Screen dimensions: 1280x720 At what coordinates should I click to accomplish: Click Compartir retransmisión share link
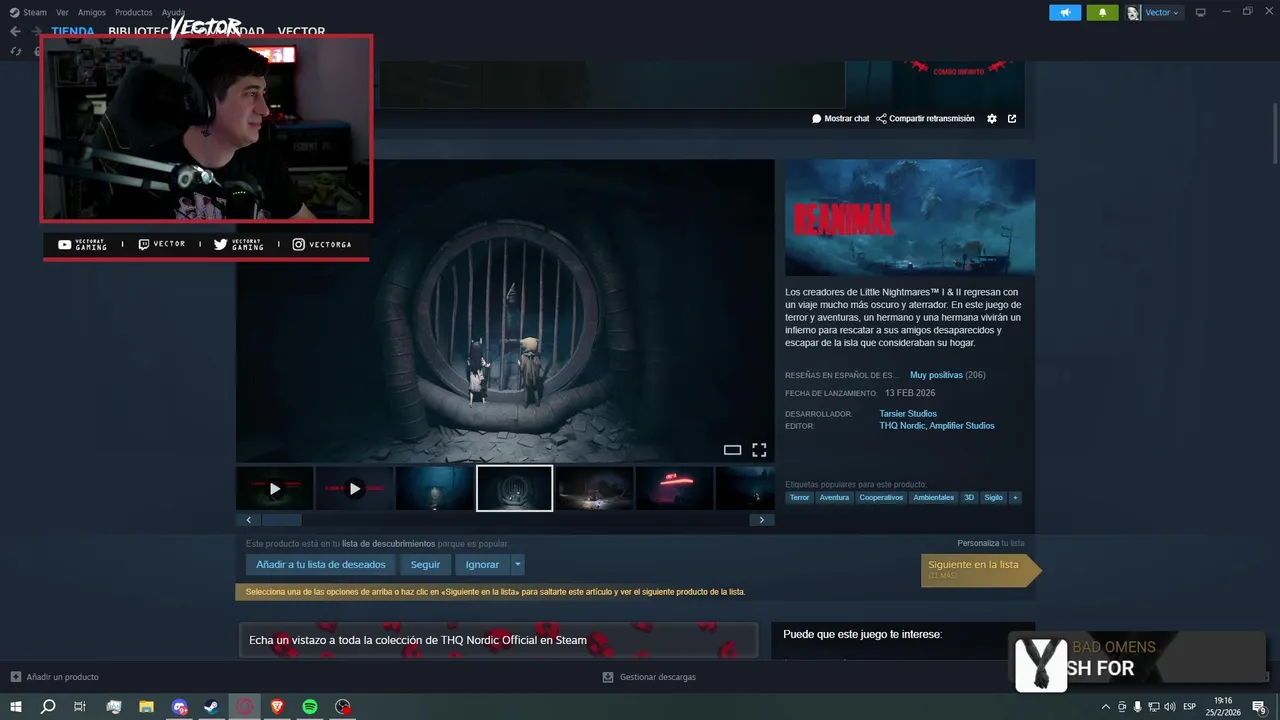(925, 118)
